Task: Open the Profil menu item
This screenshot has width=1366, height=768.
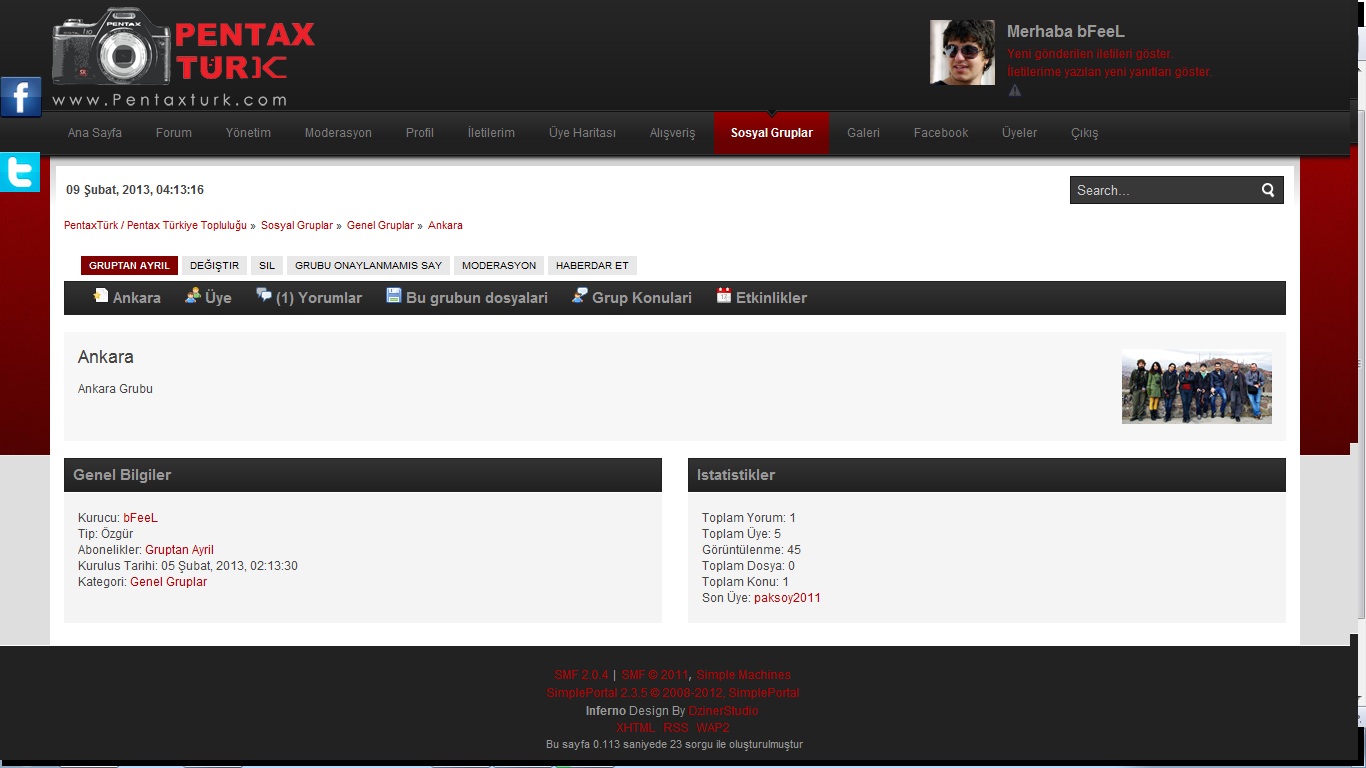Action: coord(420,133)
